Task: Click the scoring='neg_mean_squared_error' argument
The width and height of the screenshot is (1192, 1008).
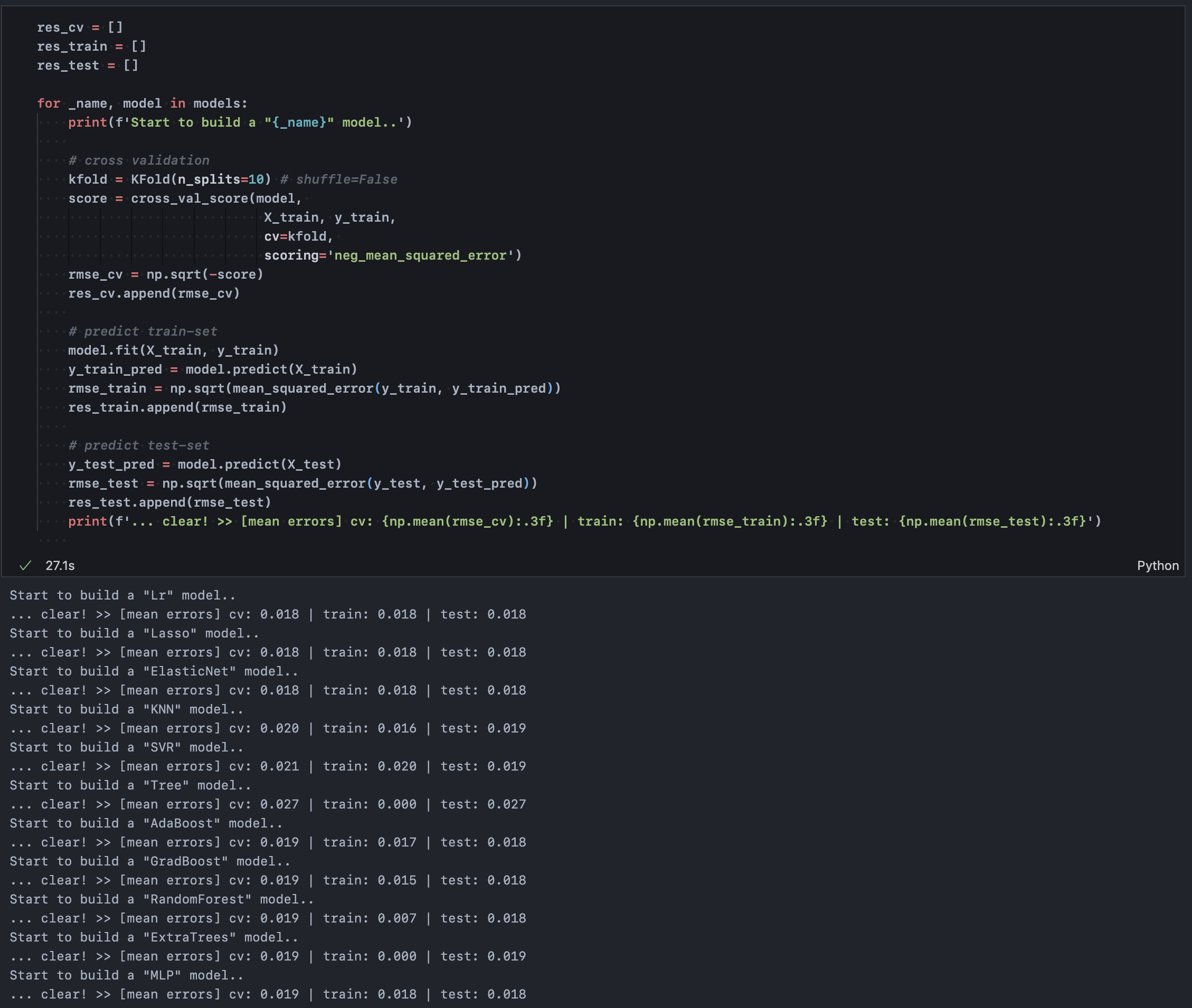Action: [393, 255]
